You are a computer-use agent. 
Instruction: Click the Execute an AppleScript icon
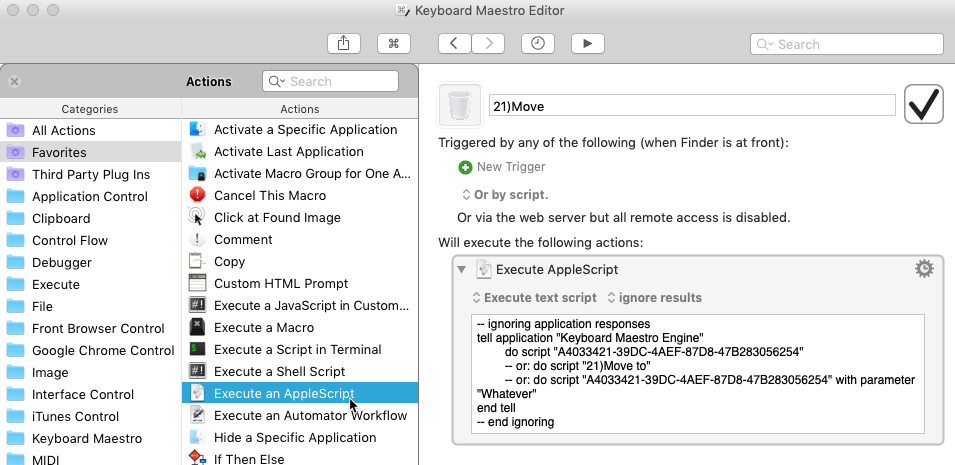[197, 393]
